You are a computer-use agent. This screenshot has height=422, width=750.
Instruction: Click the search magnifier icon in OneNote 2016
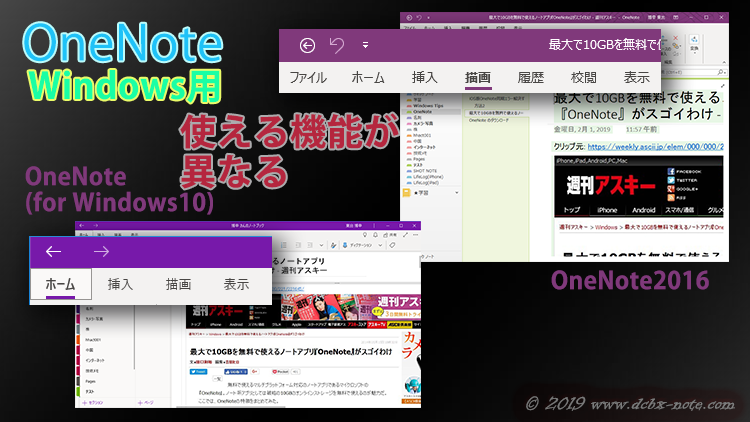tap(720, 72)
